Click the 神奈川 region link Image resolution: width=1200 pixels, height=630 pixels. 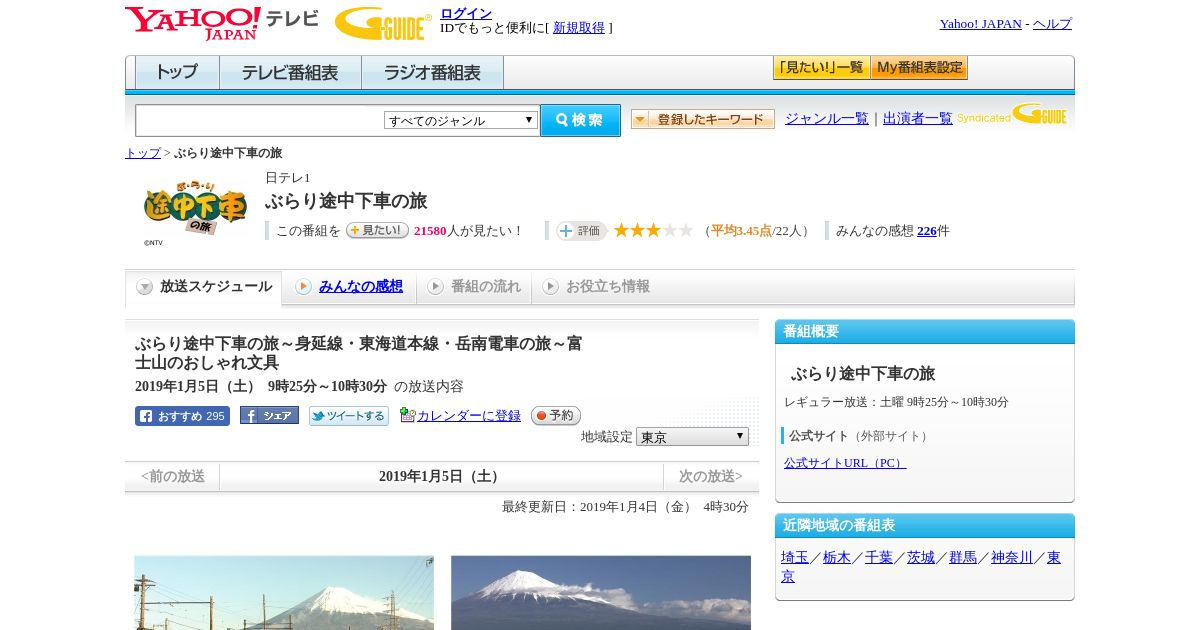point(1012,558)
